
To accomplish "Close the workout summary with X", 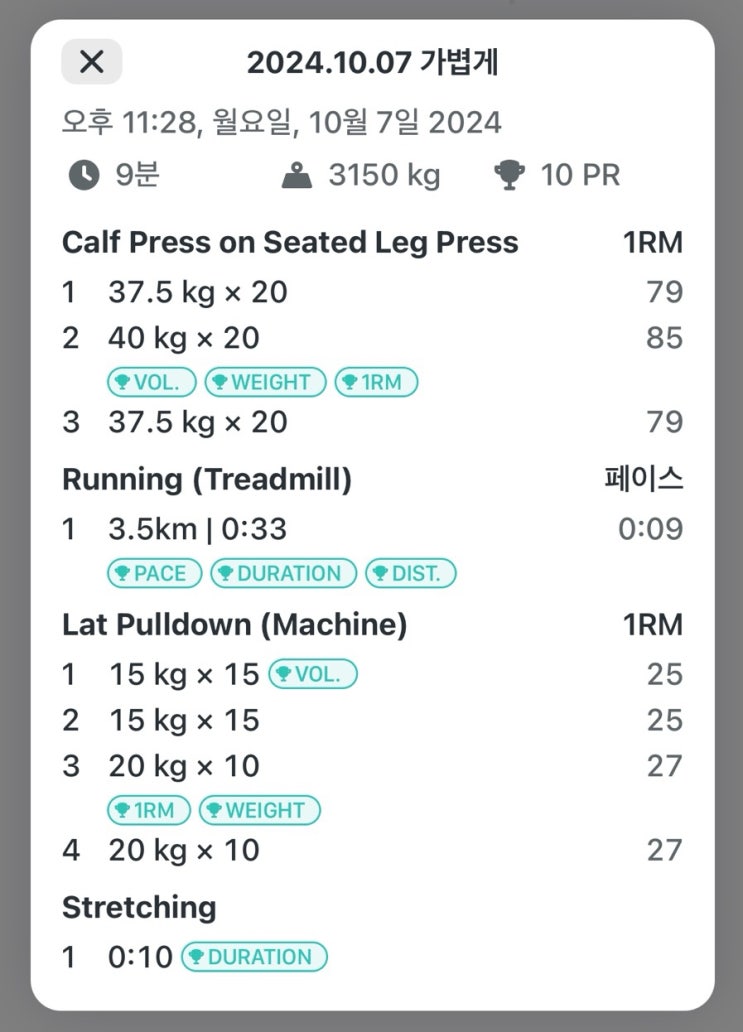I will point(91,62).
